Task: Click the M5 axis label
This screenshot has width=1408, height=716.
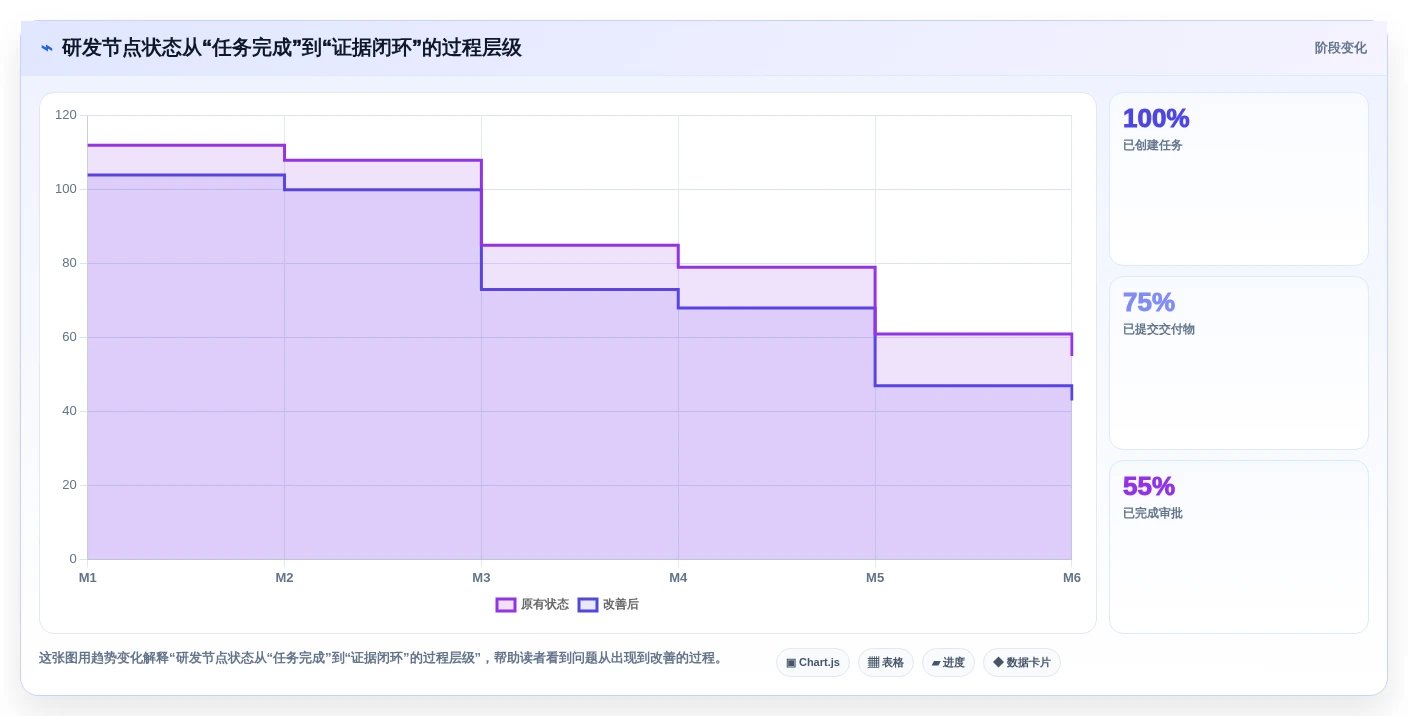Action: tap(875, 578)
